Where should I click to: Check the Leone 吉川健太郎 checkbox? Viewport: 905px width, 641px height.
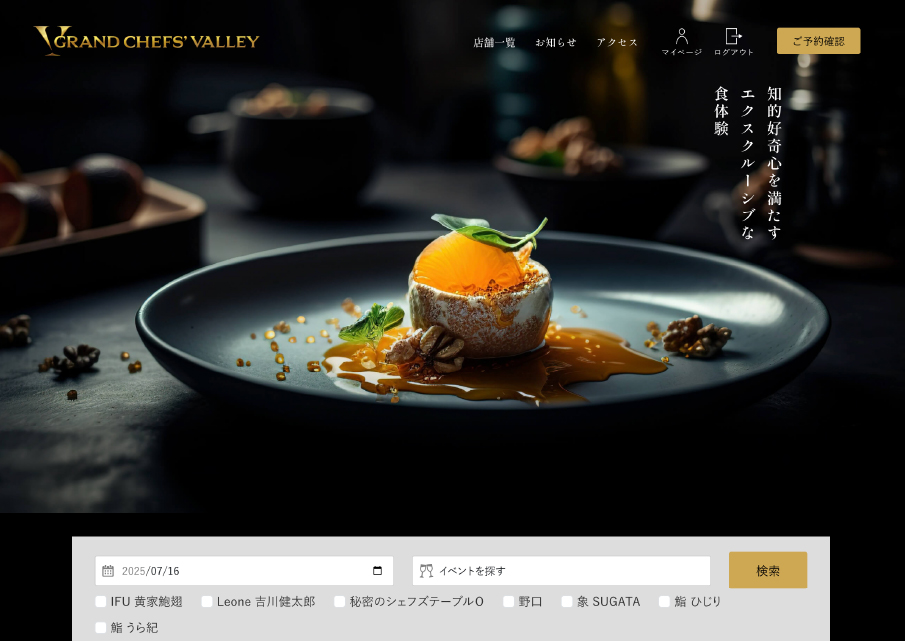pyautogui.click(x=207, y=602)
